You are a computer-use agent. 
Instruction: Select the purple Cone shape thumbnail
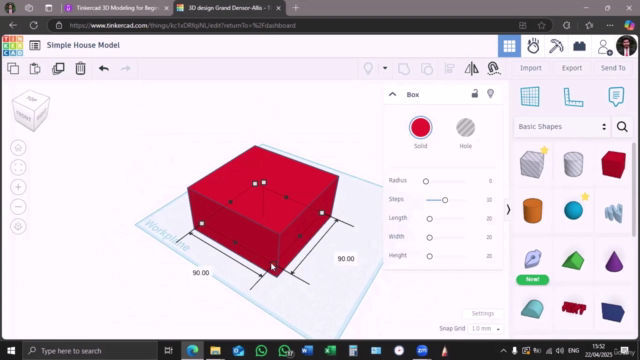(x=614, y=261)
